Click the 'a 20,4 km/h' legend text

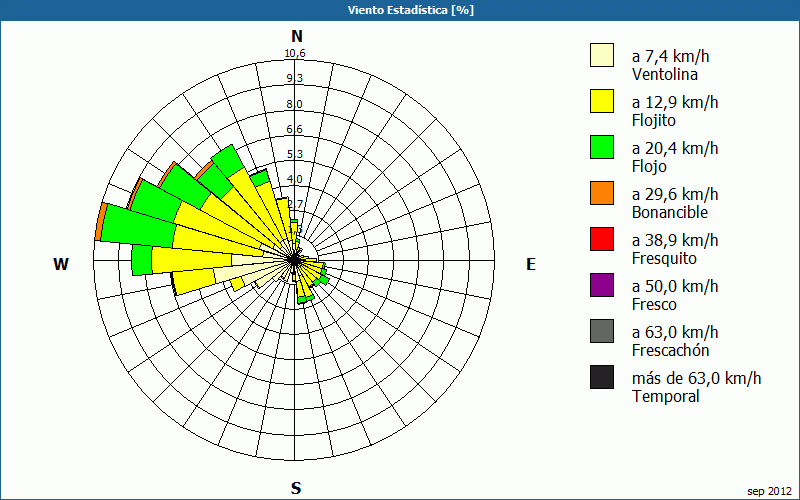(675, 148)
